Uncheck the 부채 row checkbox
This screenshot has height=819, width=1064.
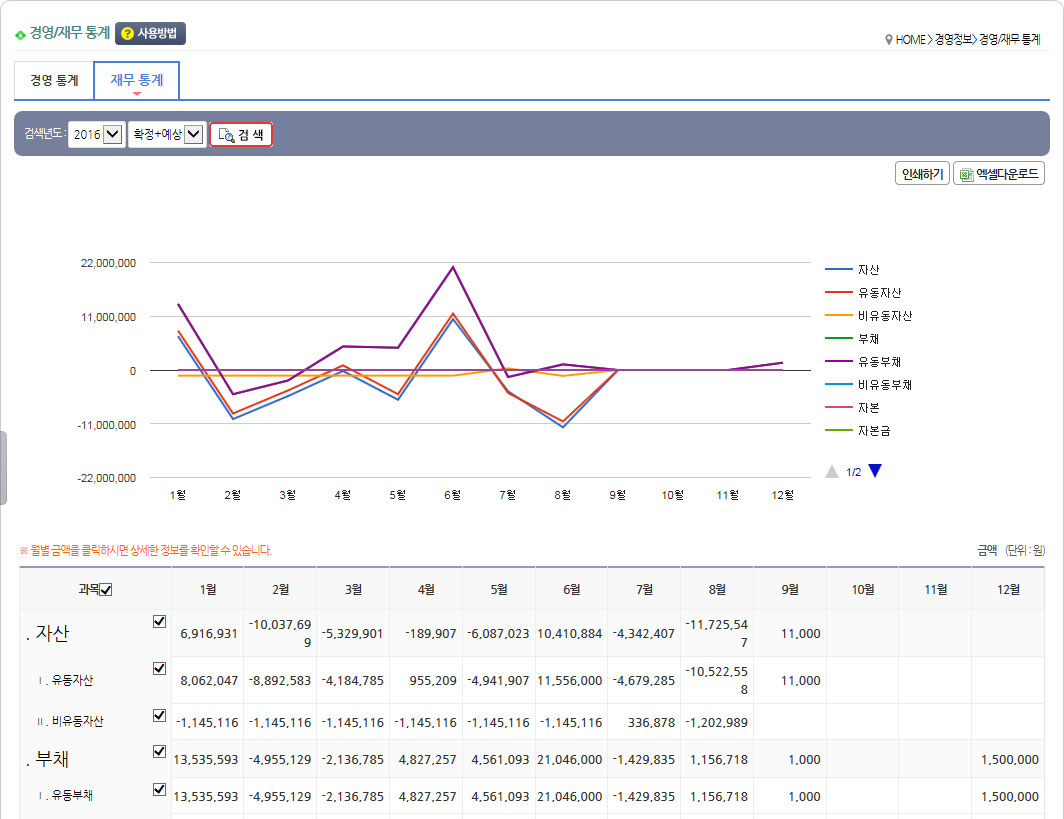pos(159,751)
